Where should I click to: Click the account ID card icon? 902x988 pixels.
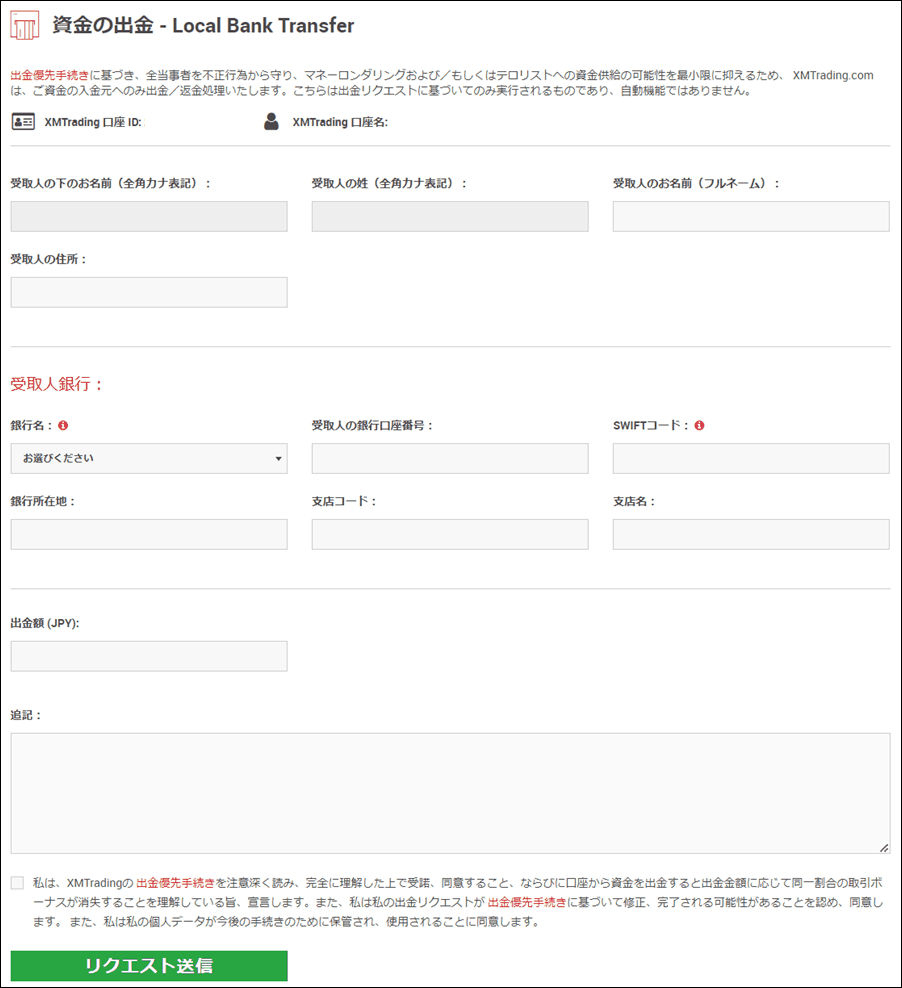(22, 123)
